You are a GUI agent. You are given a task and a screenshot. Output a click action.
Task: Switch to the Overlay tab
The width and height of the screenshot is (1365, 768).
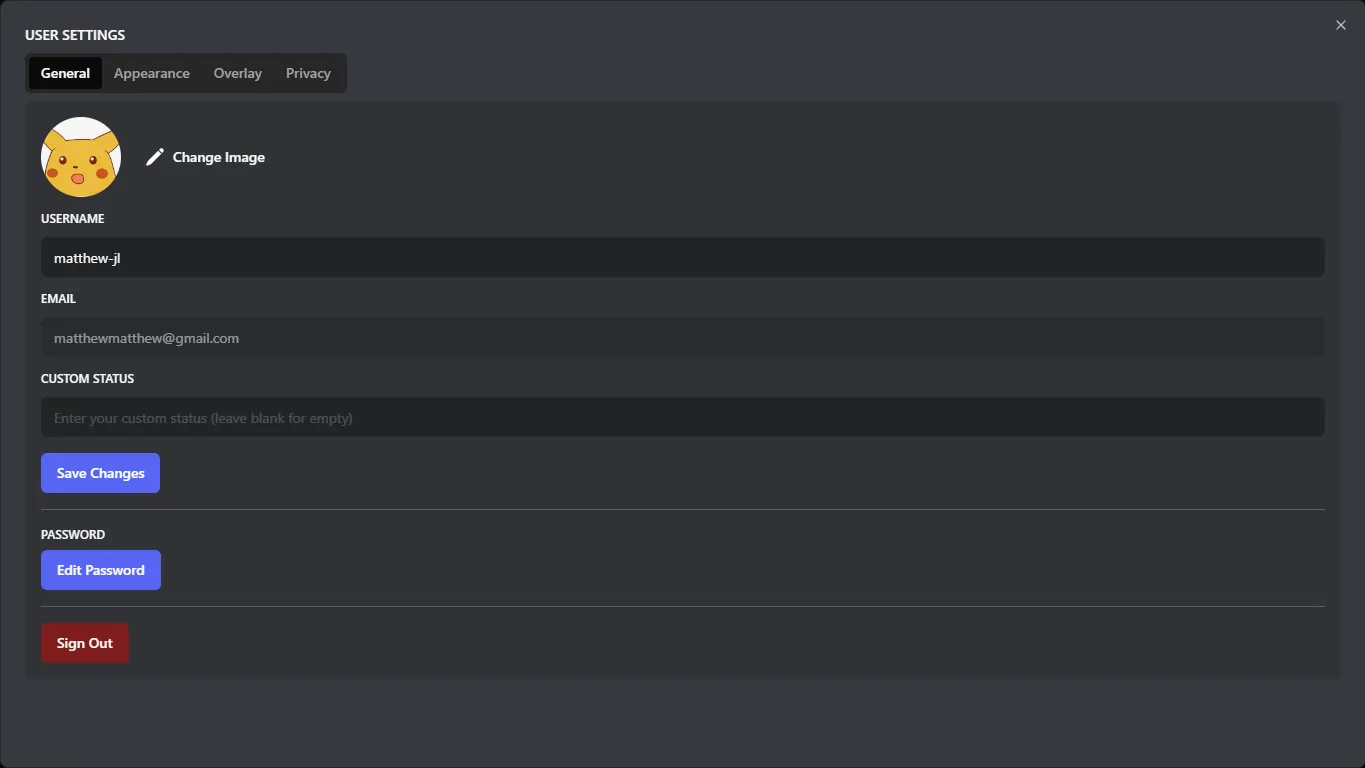point(238,73)
